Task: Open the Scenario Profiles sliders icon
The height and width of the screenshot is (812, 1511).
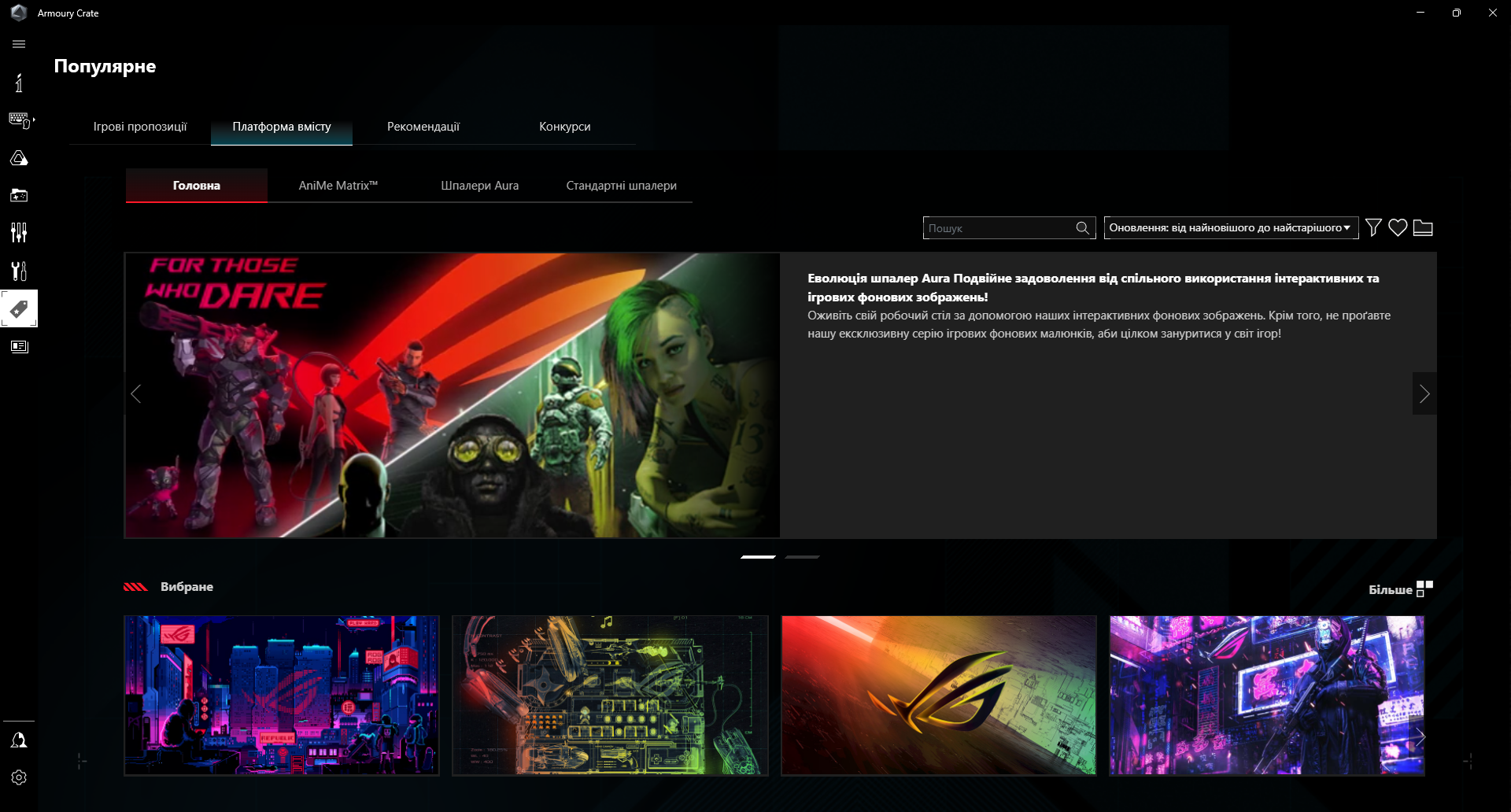Action: (19, 232)
